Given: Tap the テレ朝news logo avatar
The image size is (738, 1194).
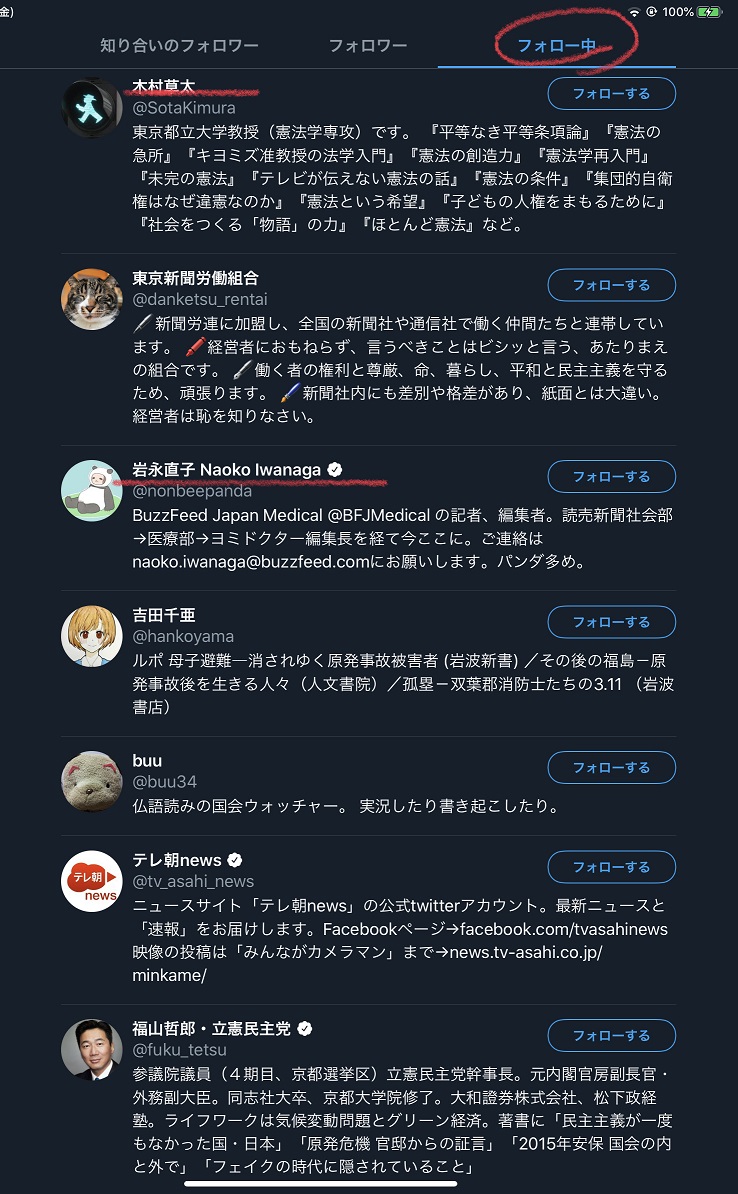Looking at the screenshot, I should tap(91, 881).
